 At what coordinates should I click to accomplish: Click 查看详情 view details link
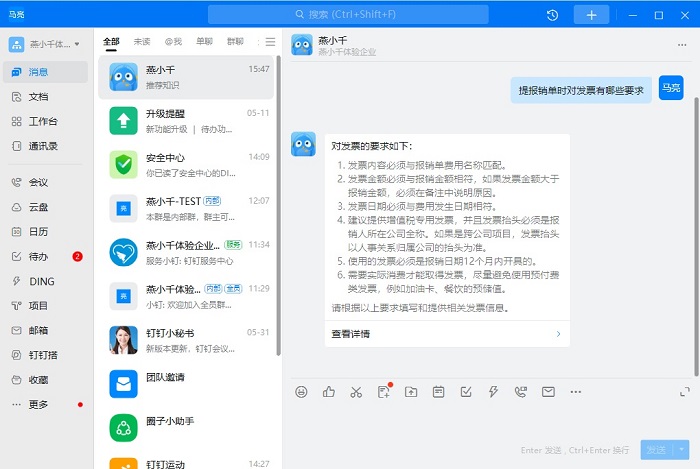pyautogui.click(x=351, y=334)
